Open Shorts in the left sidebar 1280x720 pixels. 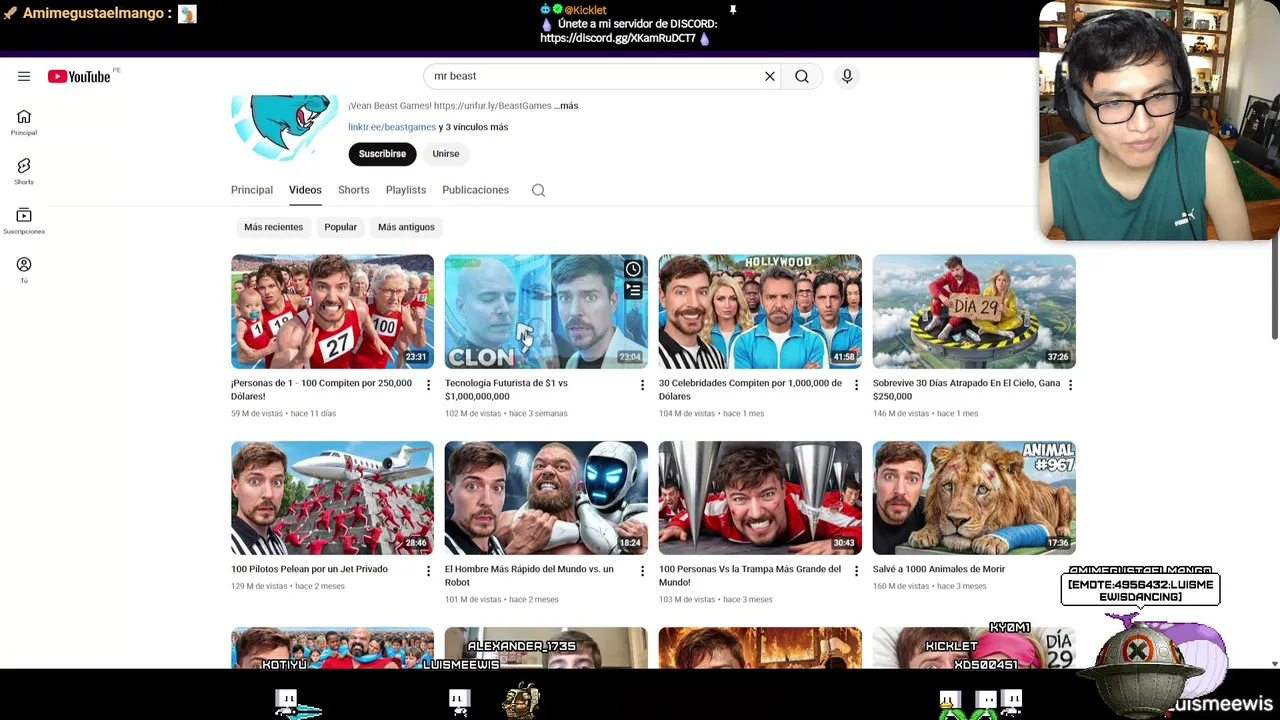[24, 171]
